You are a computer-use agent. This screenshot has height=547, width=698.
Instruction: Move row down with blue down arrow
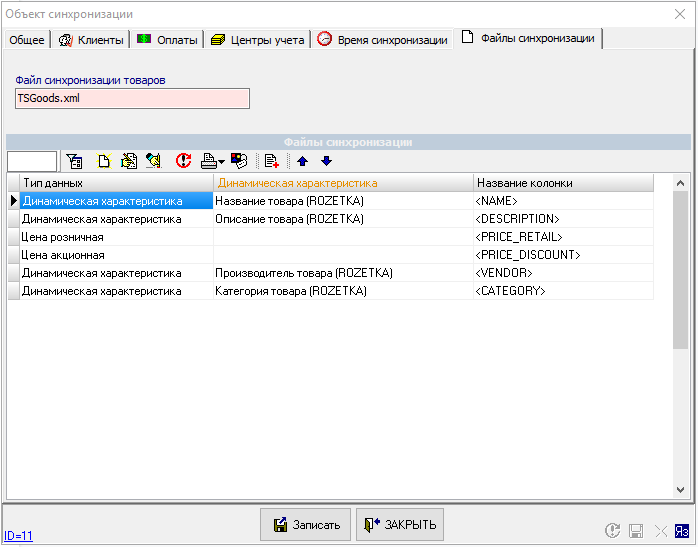click(326, 161)
